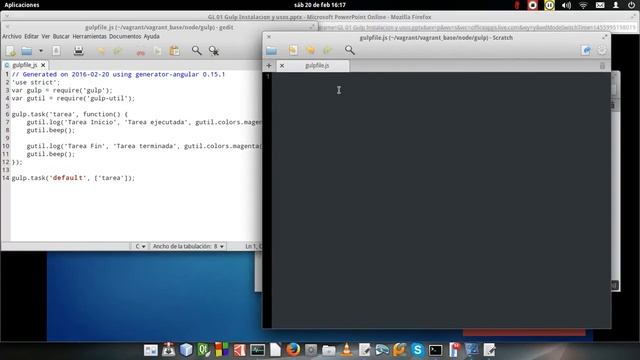Open the Buscar menu in gedit
Viewport: 640px width, 360px height.
61,36
